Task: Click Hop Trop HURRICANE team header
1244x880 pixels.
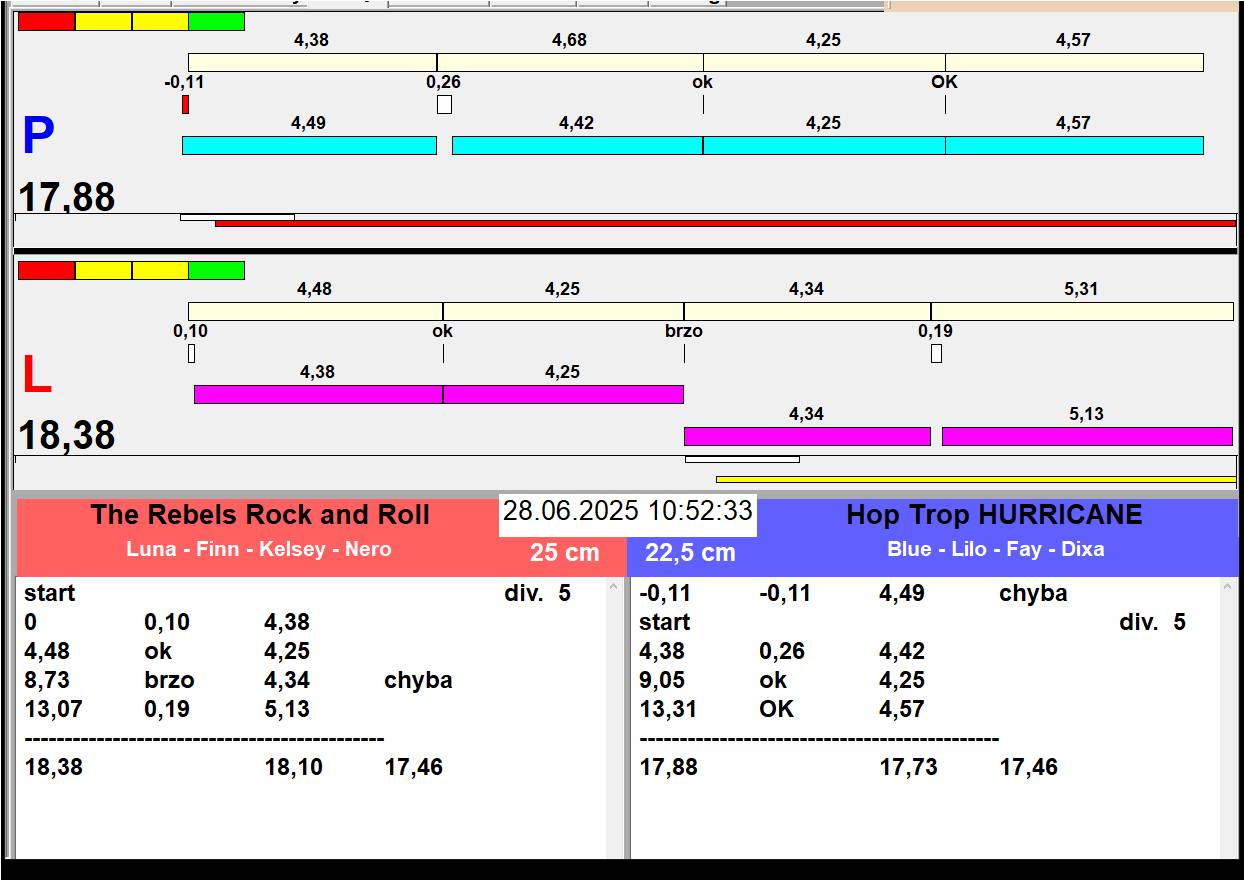Action: (994, 515)
